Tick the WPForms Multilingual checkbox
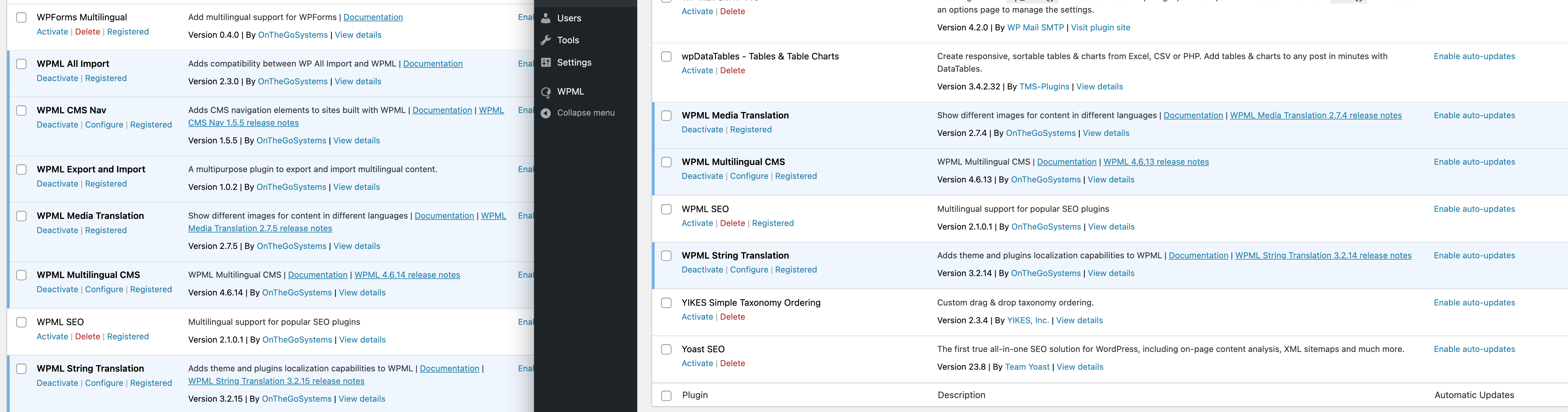 21,18
